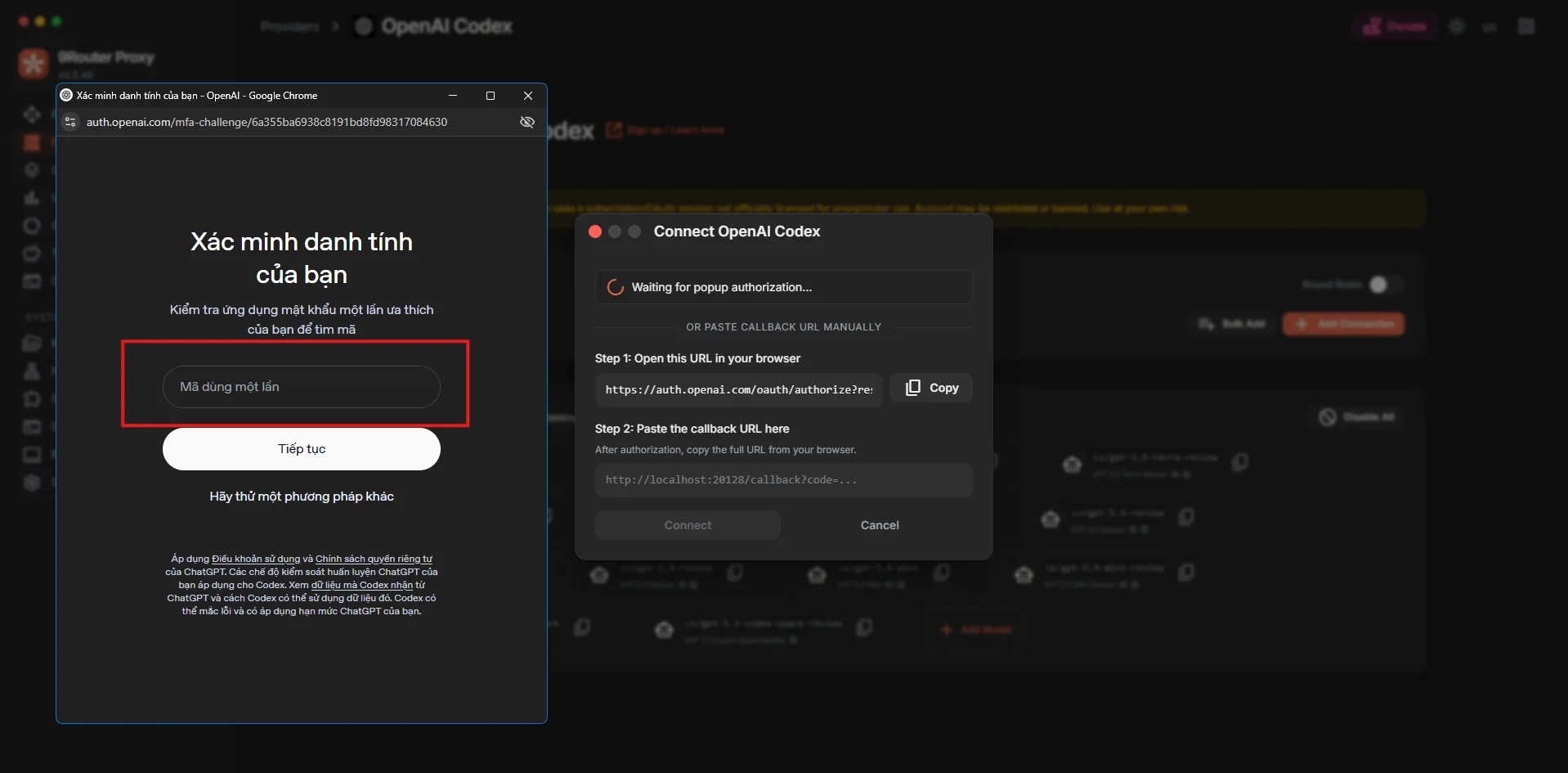
Task: Toggle the sun theme icon in the app header
Action: 1457,26
